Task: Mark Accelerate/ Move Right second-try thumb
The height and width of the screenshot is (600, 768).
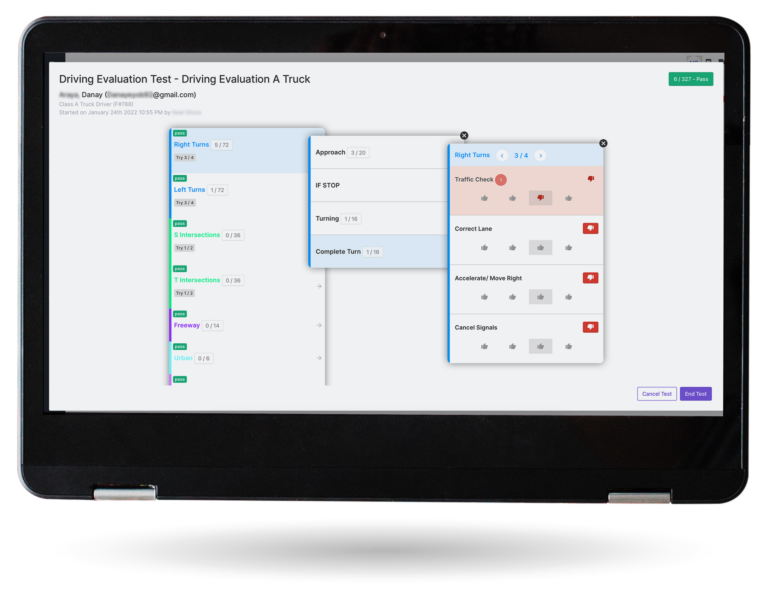Action: (512, 297)
